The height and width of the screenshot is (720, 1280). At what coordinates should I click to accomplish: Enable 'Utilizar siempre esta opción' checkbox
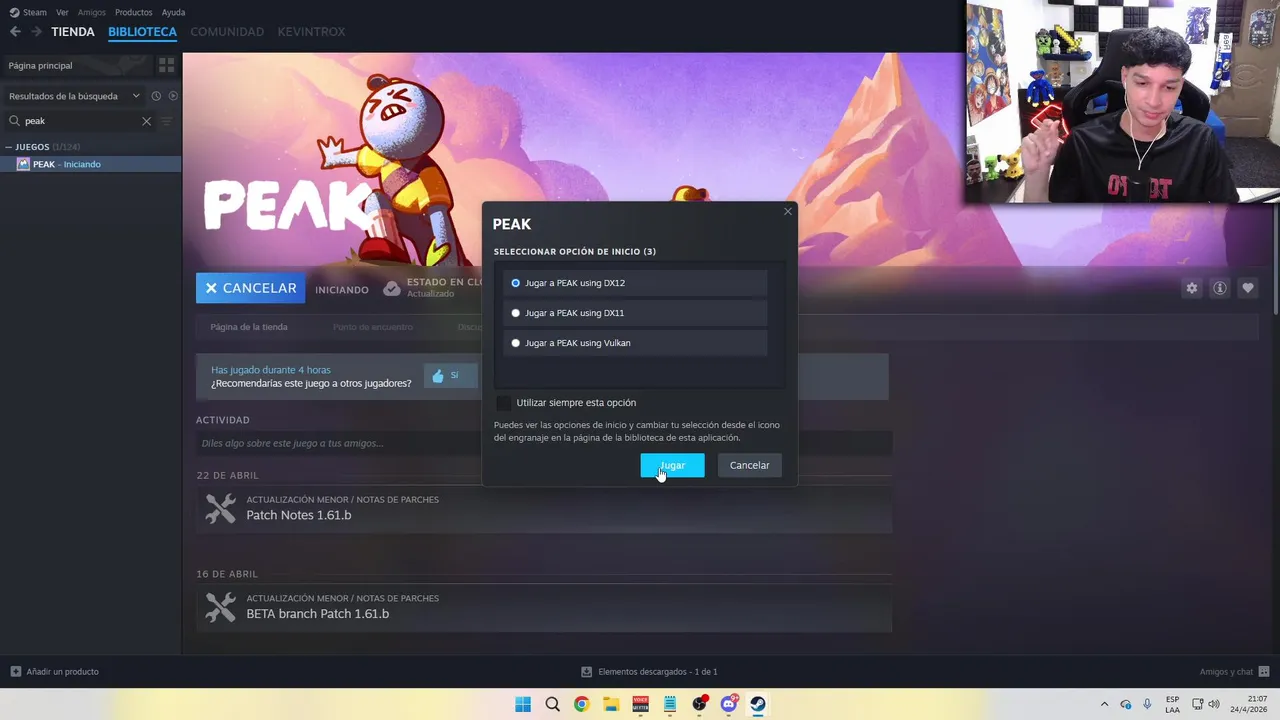click(503, 403)
